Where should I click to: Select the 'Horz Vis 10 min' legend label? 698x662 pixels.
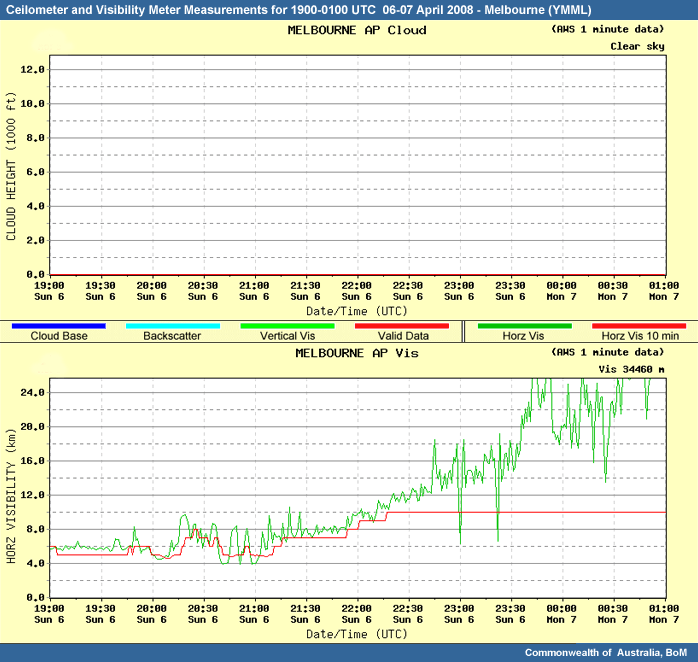point(641,336)
